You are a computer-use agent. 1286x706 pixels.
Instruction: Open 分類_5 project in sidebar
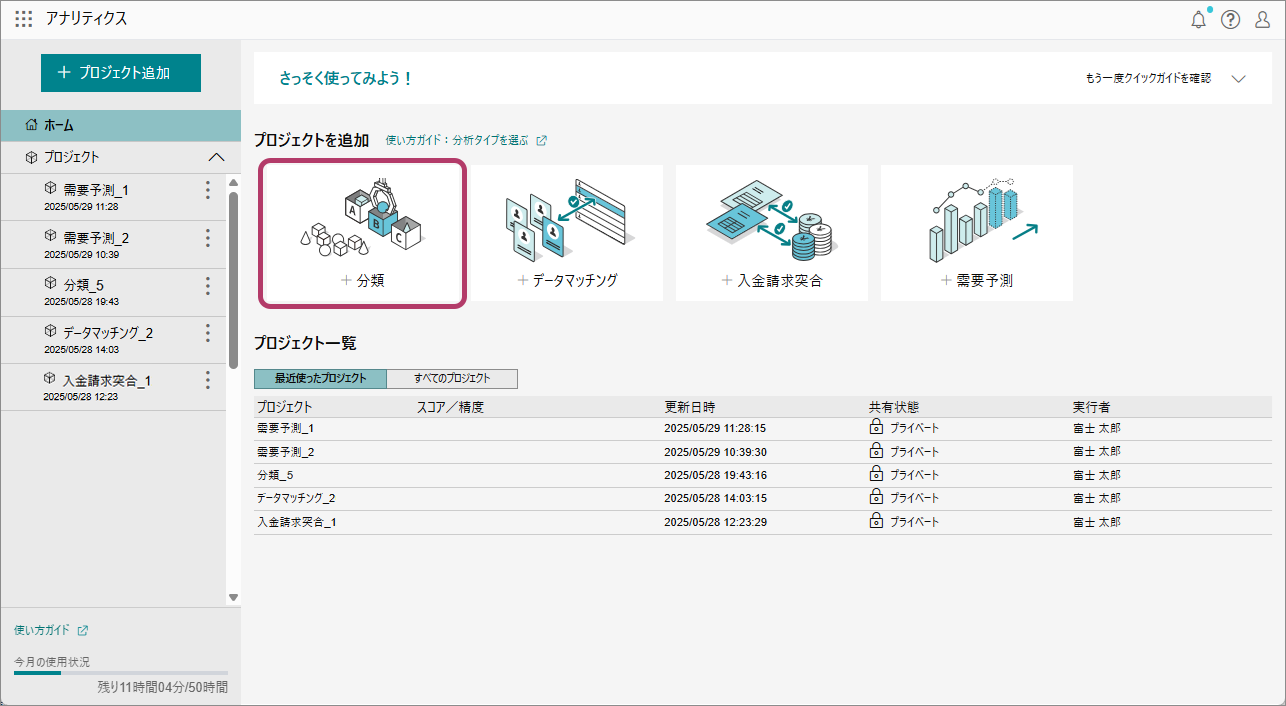[x=113, y=293]
